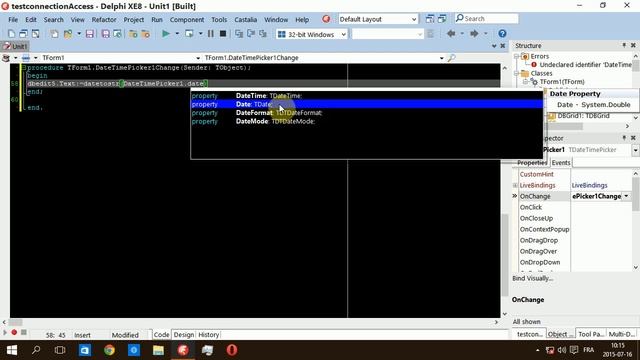This screenshot has height=360, width=640.
Task: Open the Project menu
Action: pos(133,20)
